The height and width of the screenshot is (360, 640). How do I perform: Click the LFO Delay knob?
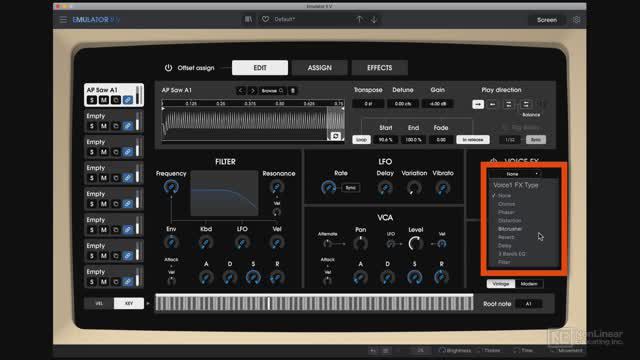click(385, 188)
